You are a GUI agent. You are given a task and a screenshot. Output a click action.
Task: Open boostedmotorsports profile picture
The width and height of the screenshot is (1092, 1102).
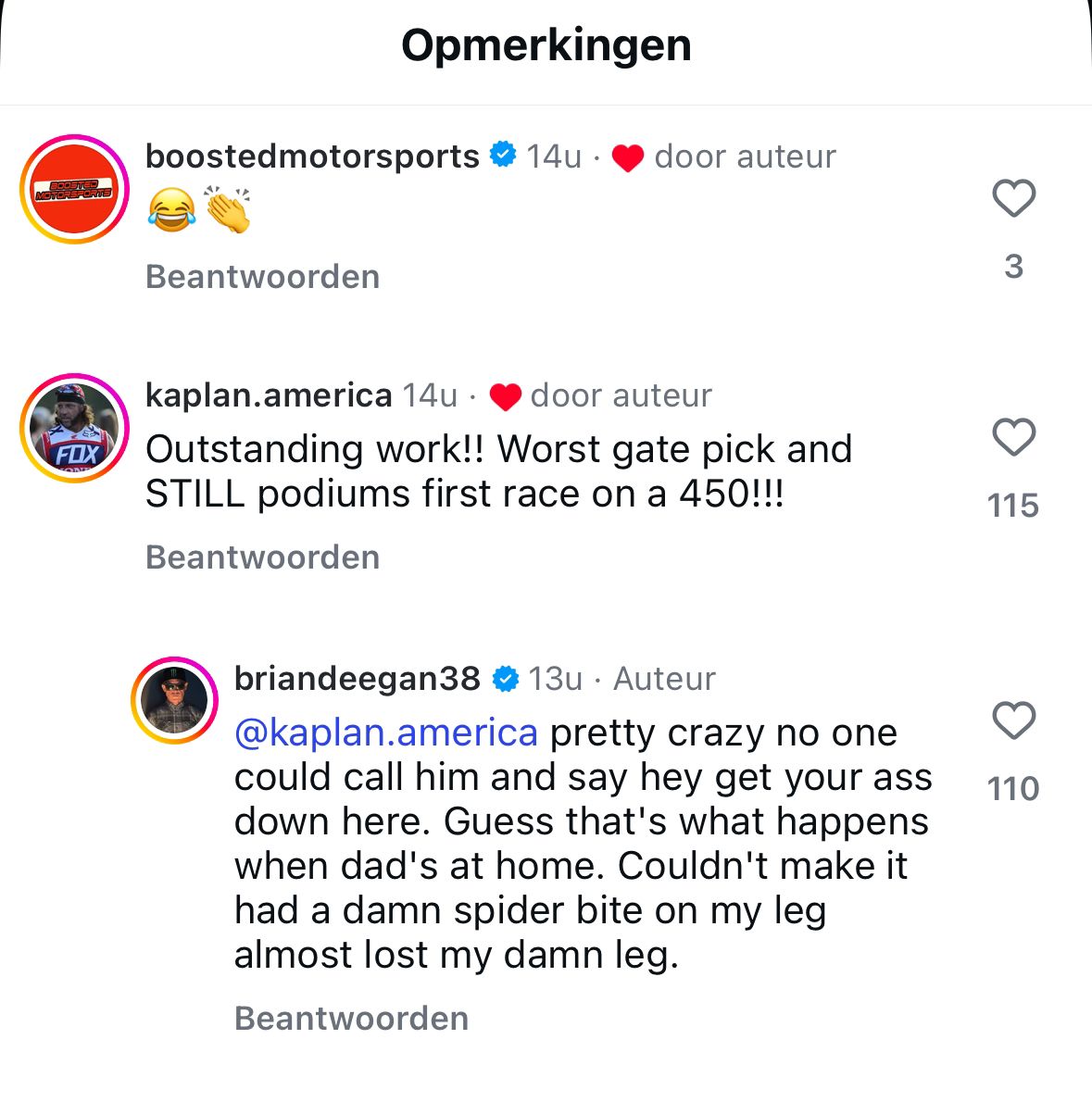click(x=74, y=190)
